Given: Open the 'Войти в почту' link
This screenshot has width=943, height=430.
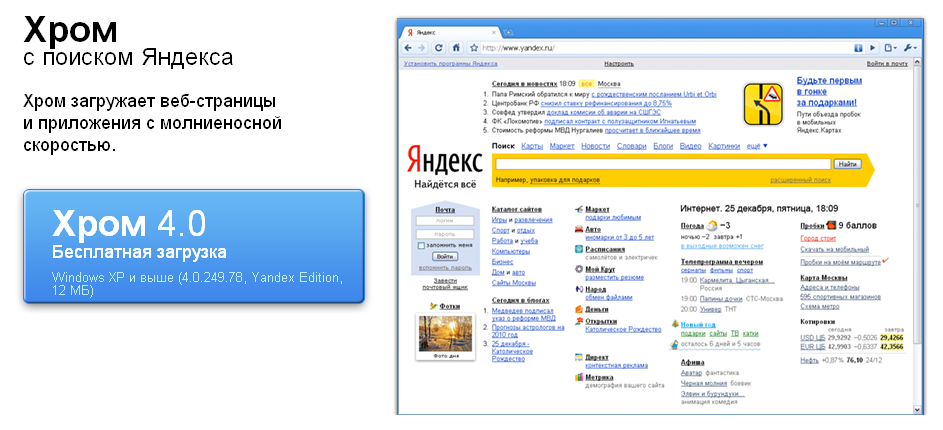Looking at the screenshot, I should click(887, 63).
